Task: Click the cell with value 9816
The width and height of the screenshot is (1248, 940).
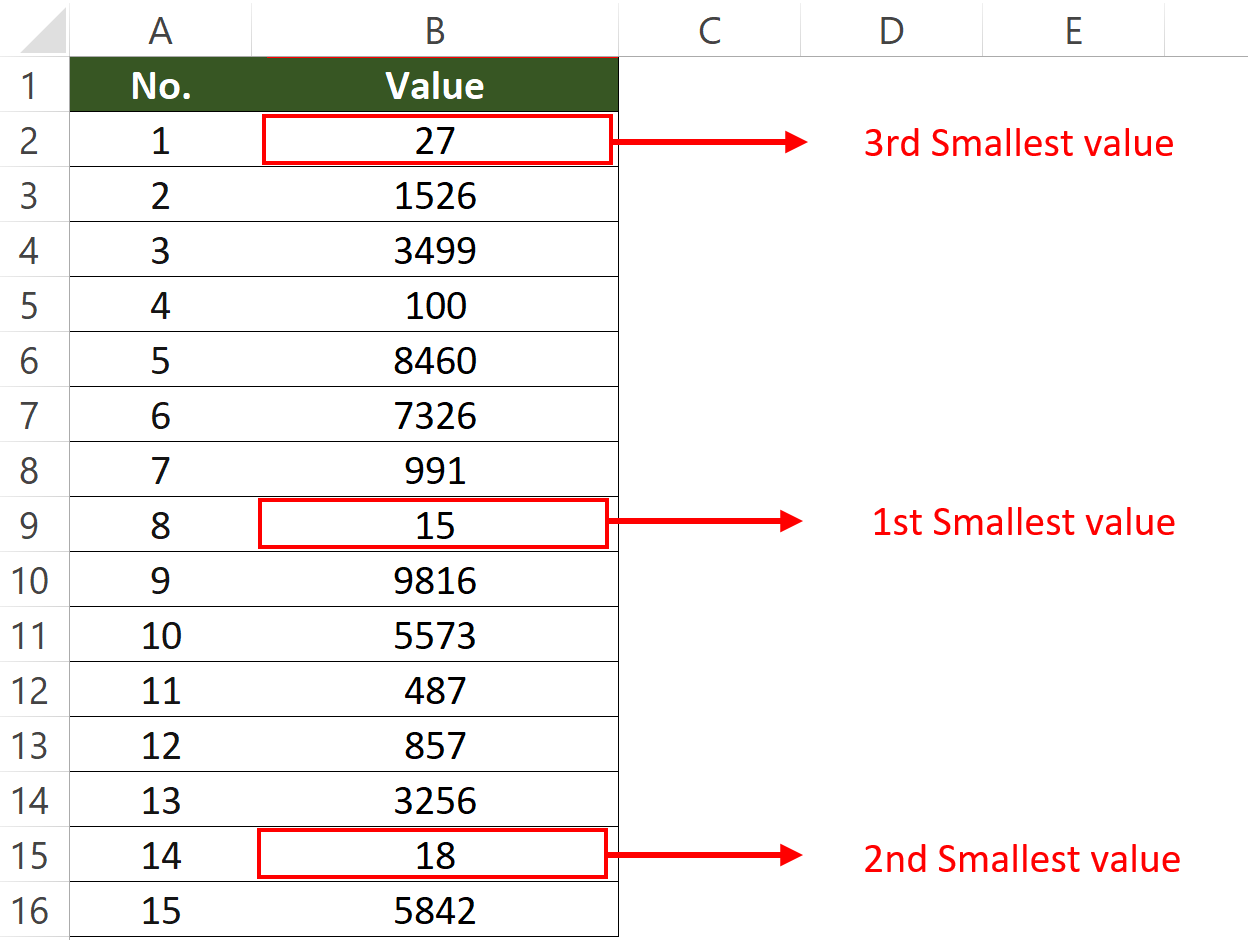Action: (x=434, y=578)
